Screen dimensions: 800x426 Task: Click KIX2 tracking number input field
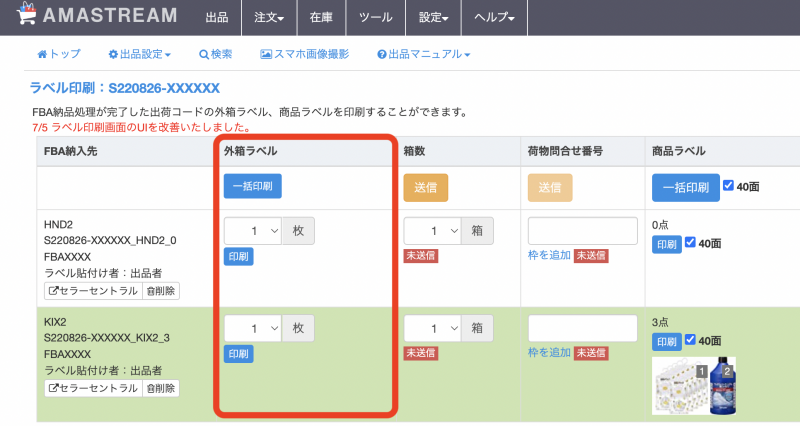coord(583,328)
